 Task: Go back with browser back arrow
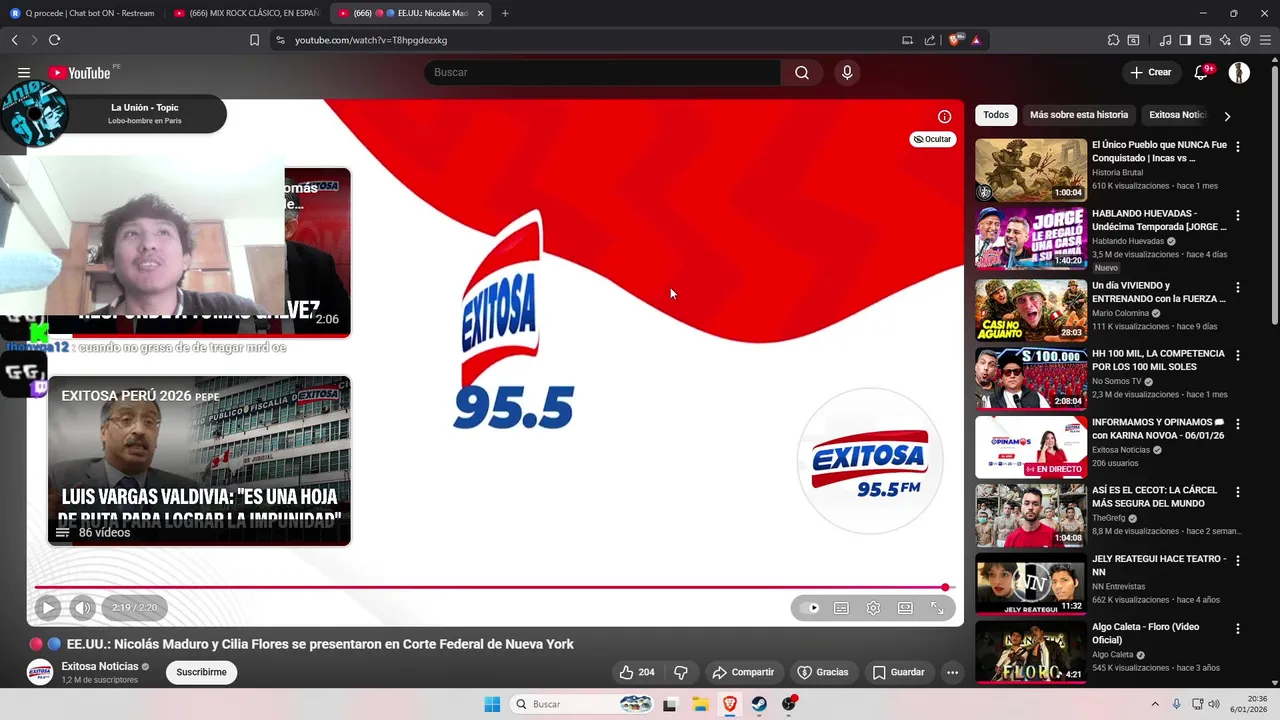coord(15,40)
